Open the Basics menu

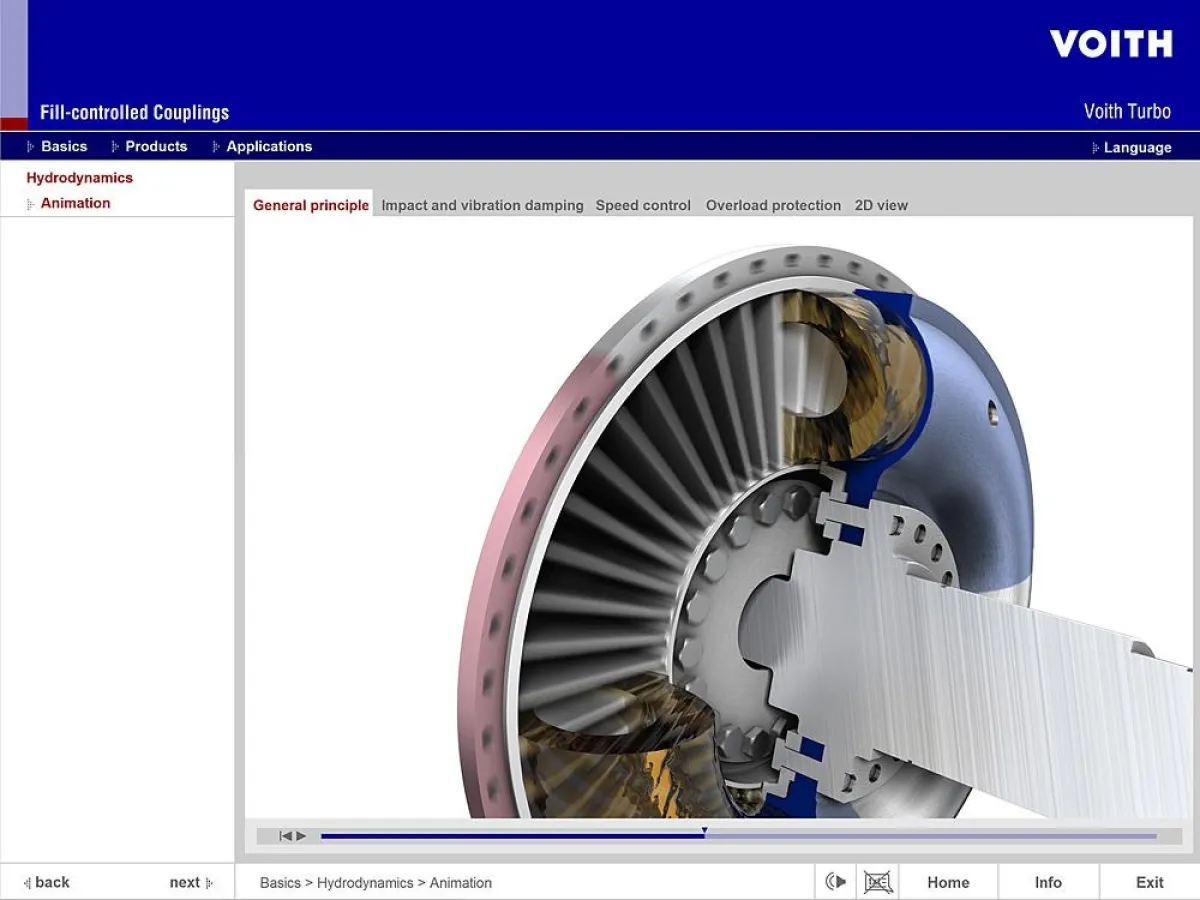pyautogui.click(x=64, y=146)
